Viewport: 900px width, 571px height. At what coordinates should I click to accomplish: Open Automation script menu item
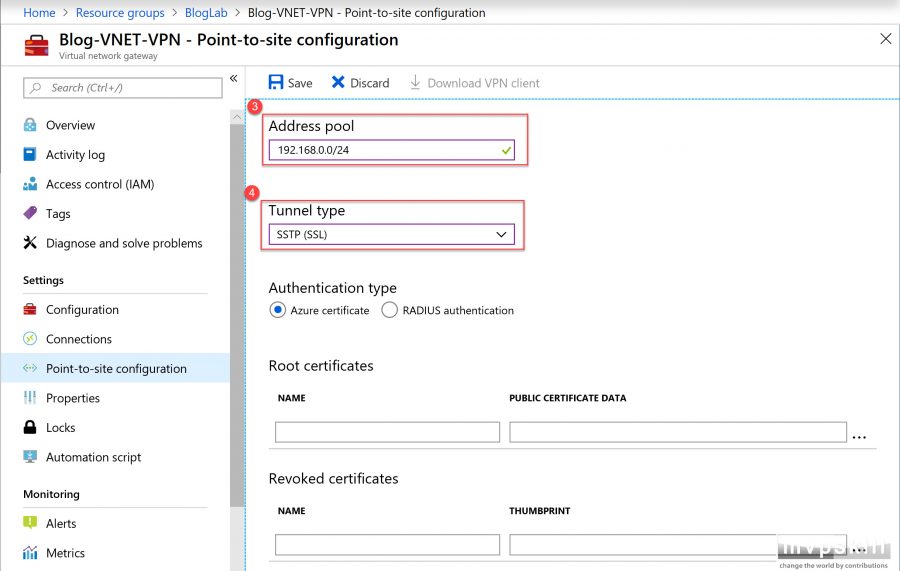pyautogui.click(x=94, y=457)
